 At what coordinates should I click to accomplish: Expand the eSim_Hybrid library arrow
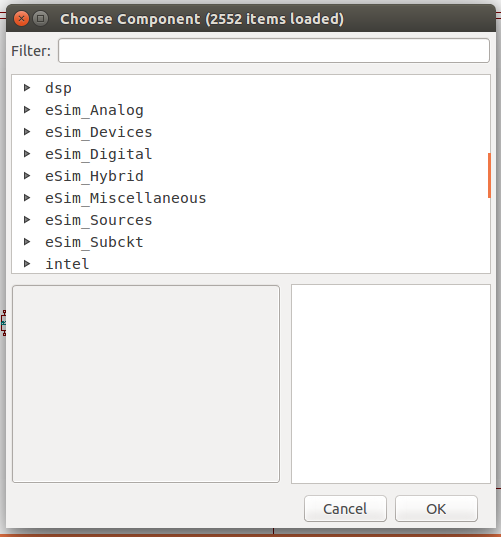point(27,176)
